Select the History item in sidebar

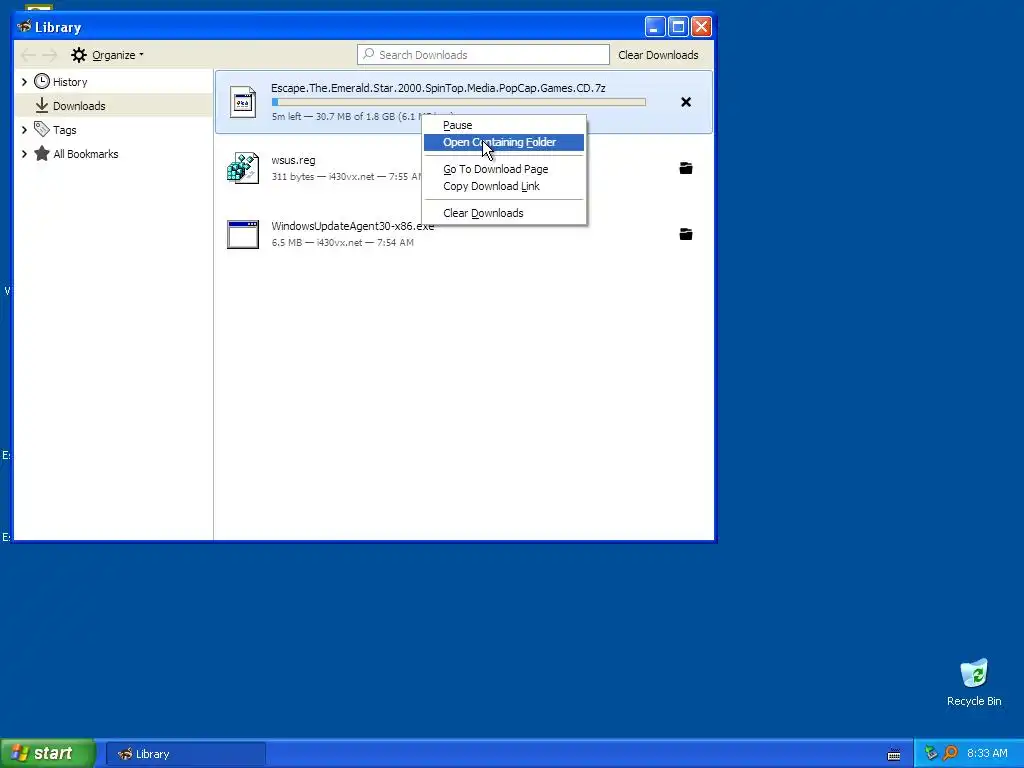(114, 82)
